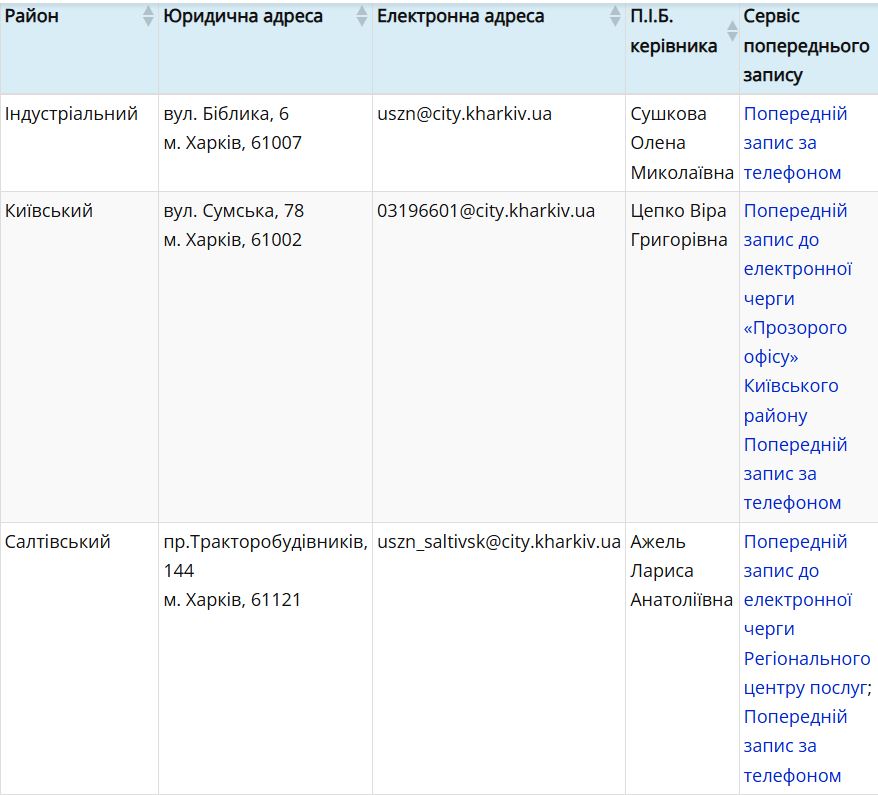Viewport: 878px width, 795px height.
Task: Open the phone booking link for Київський district
Action: point(794,473)
